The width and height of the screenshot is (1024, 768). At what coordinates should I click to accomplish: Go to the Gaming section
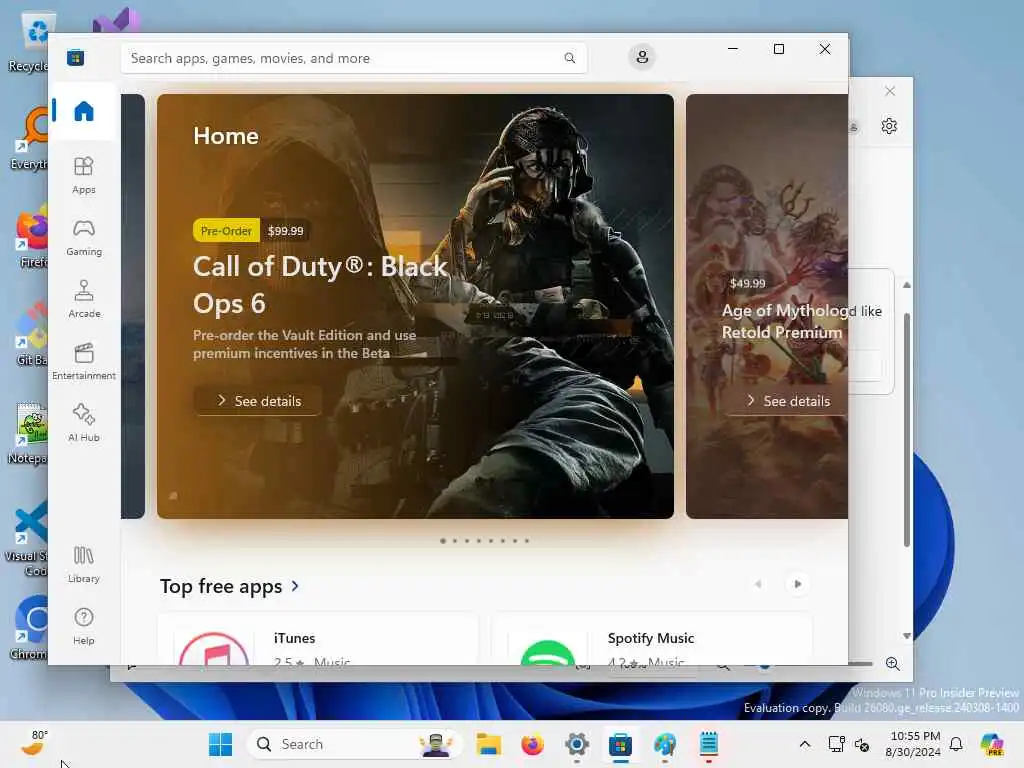84,237
